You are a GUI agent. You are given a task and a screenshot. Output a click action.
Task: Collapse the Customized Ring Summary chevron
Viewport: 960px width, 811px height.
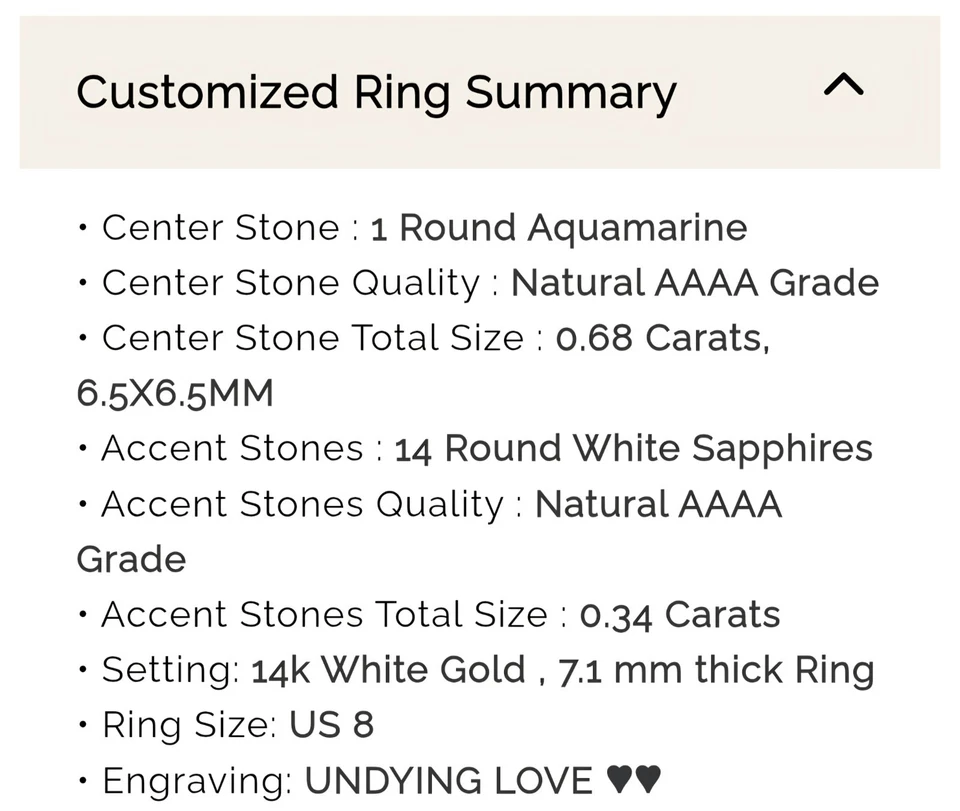(x=842, y=87)
